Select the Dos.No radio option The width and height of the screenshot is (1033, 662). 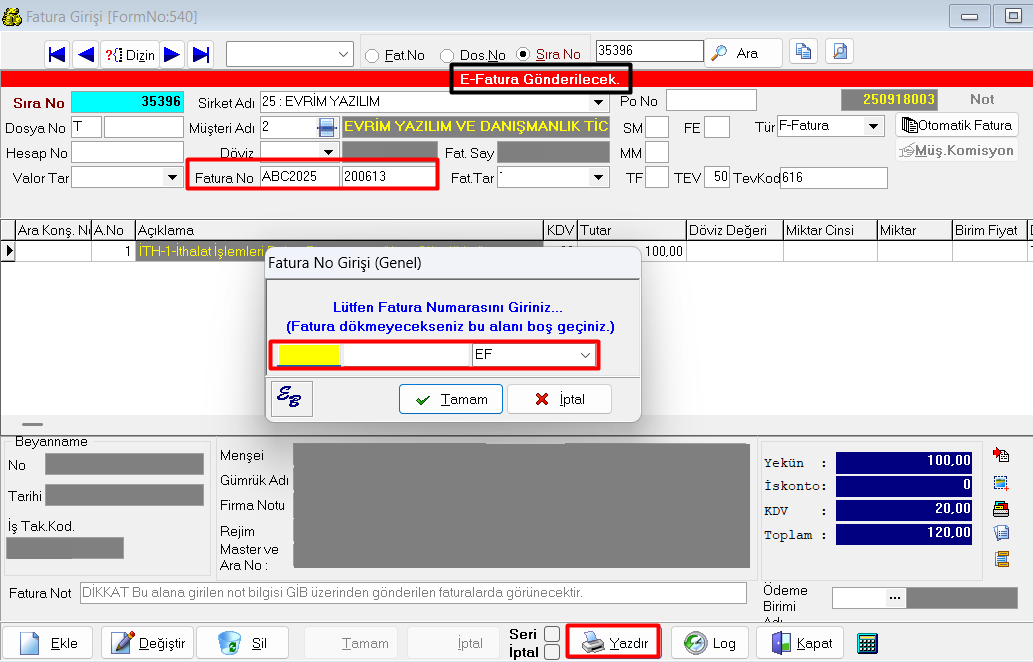[x=447, y=56]
